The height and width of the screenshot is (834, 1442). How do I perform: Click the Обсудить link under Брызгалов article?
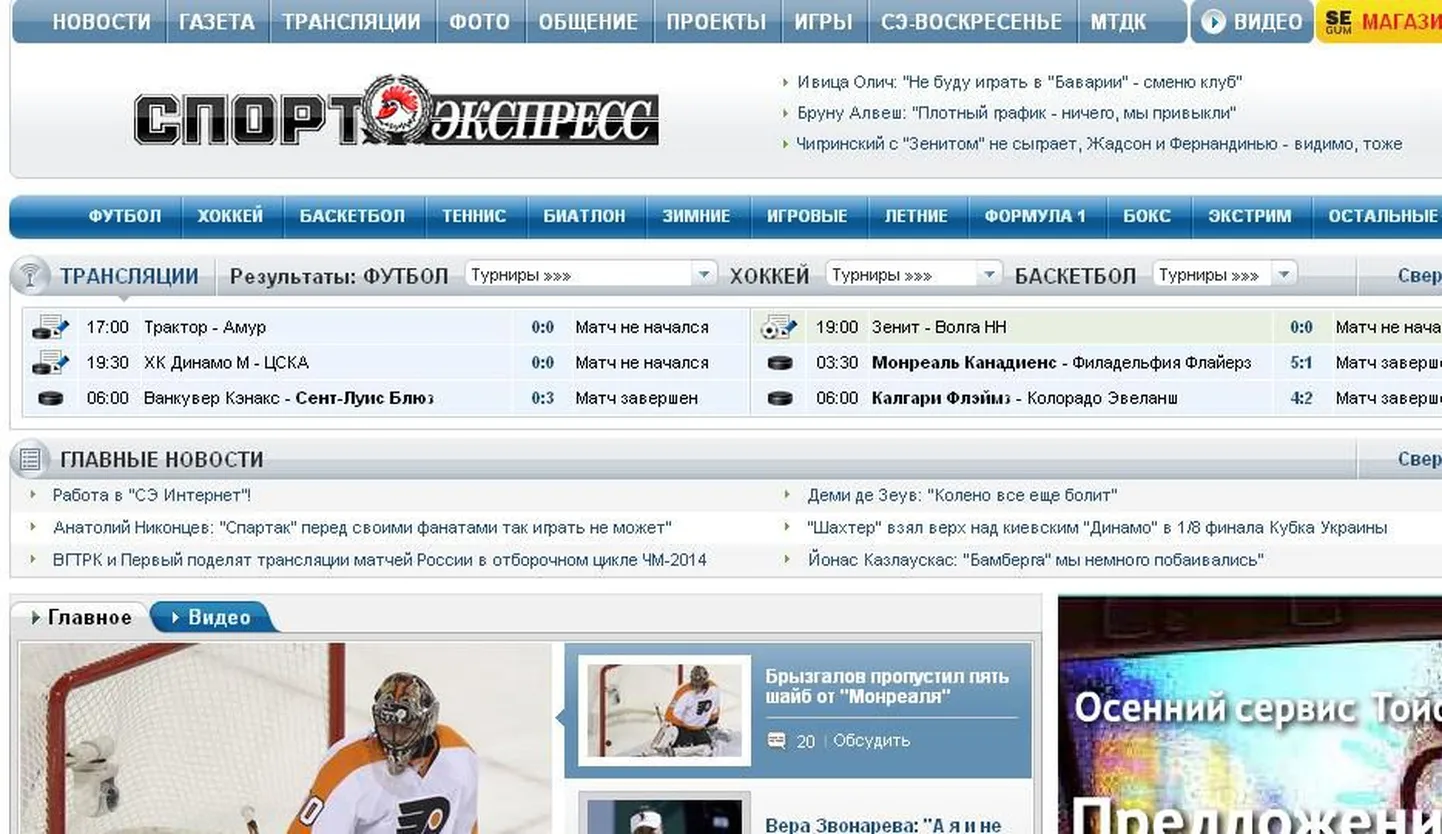(x=871, y=741)
